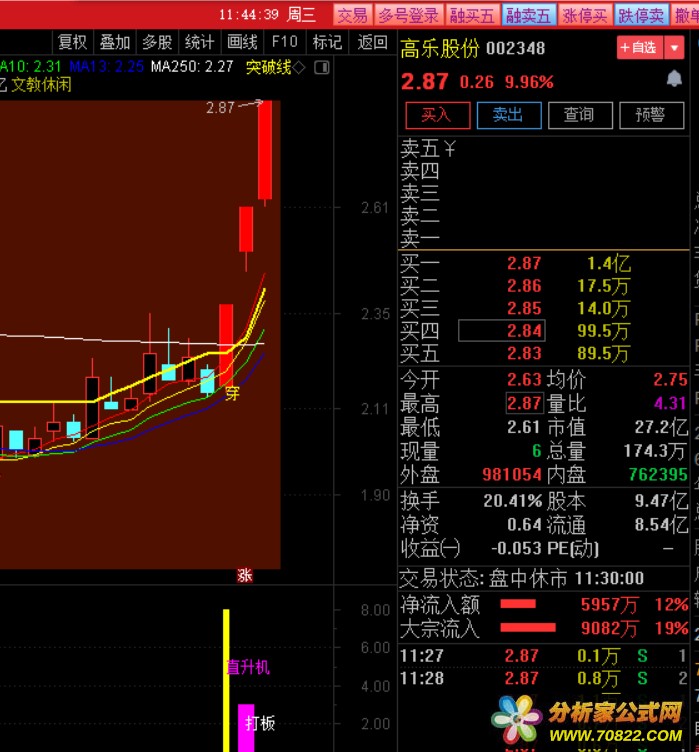
Task: Click the 大宗流入 red bar
Action: [528, 628]
